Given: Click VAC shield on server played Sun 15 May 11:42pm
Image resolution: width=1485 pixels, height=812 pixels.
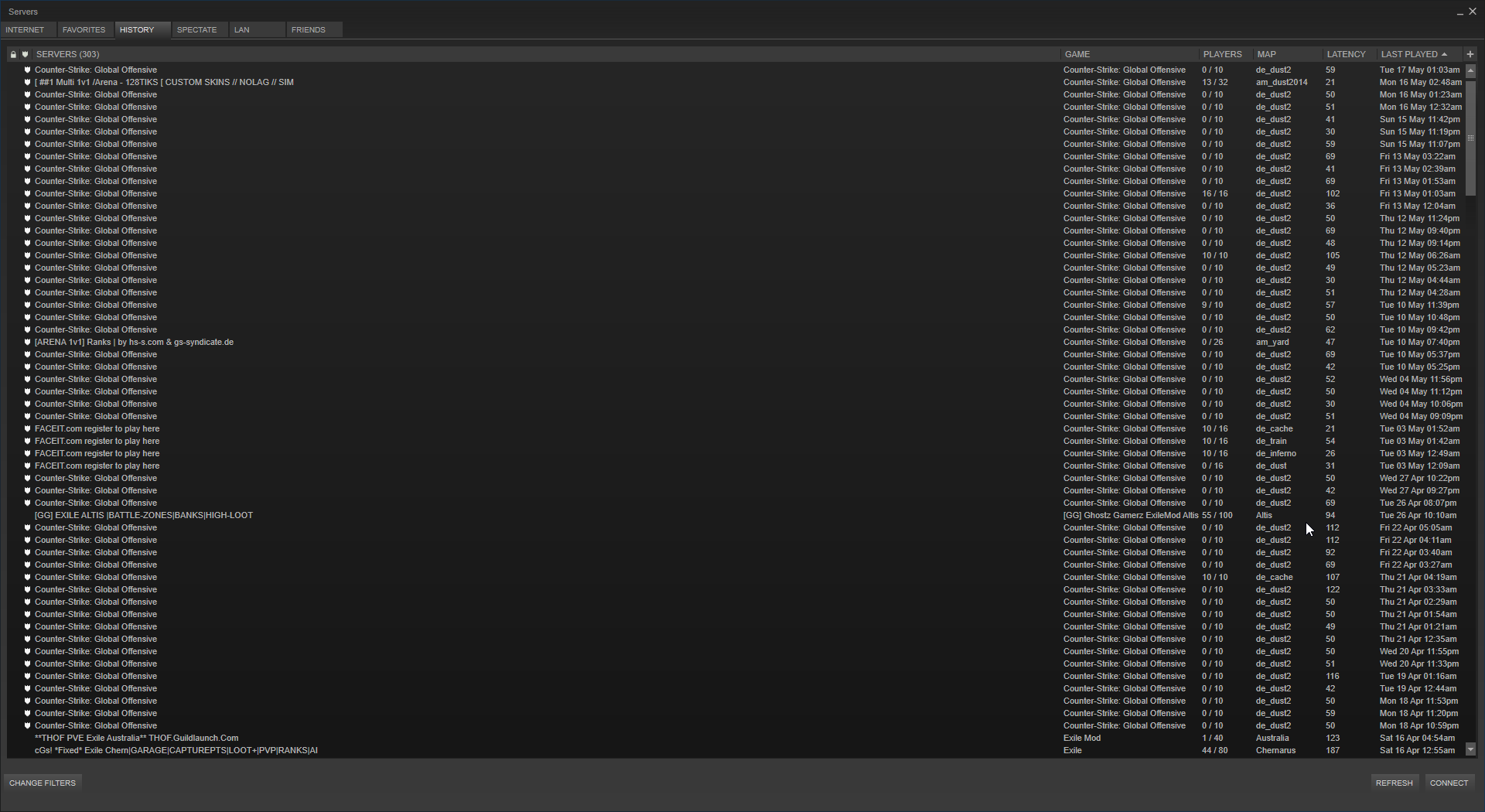Looking at the screenshot, I should (27, 119).
